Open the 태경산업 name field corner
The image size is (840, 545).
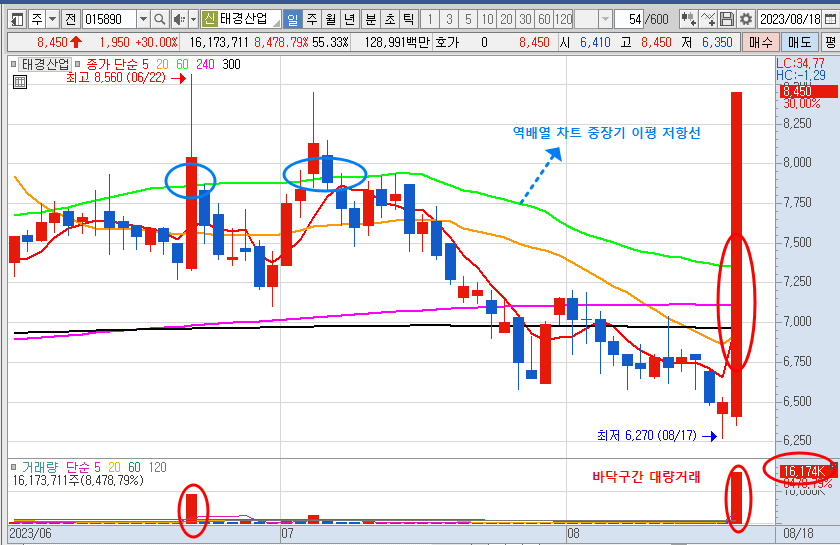pyautogui.click(x=276, y=23)
